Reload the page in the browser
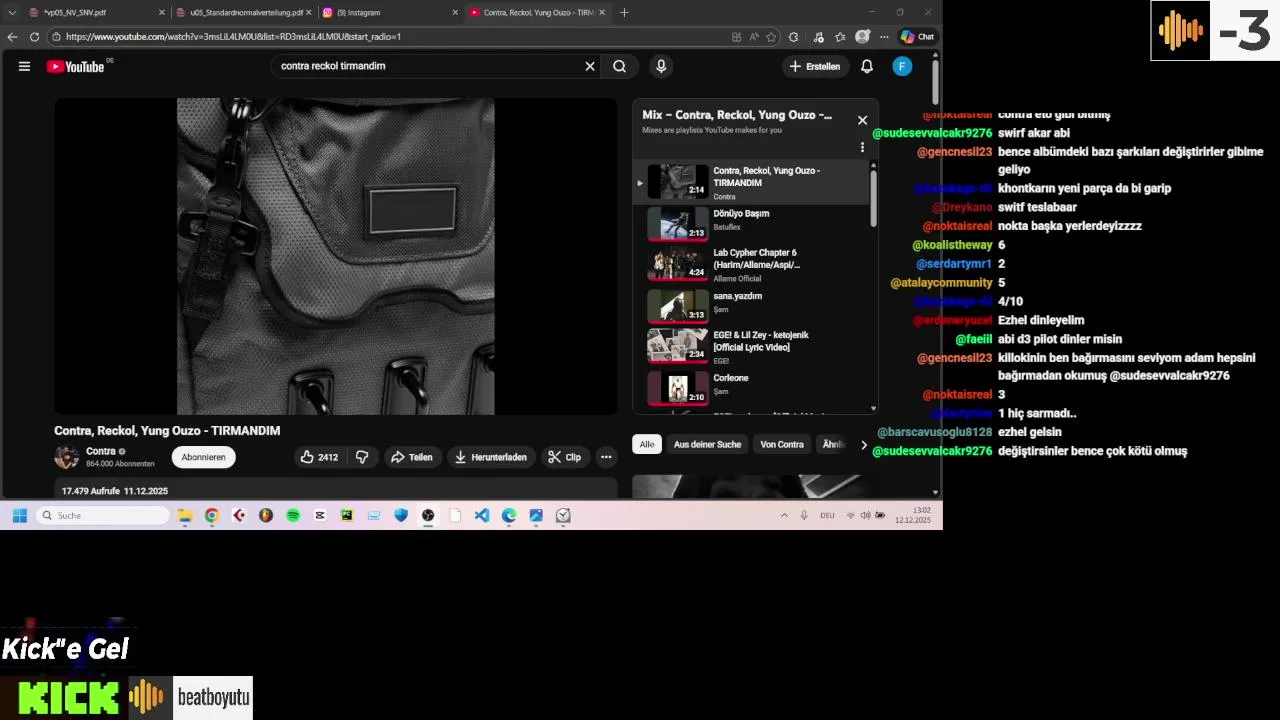This screenshot has width=1280, height=720. point(34,37)
